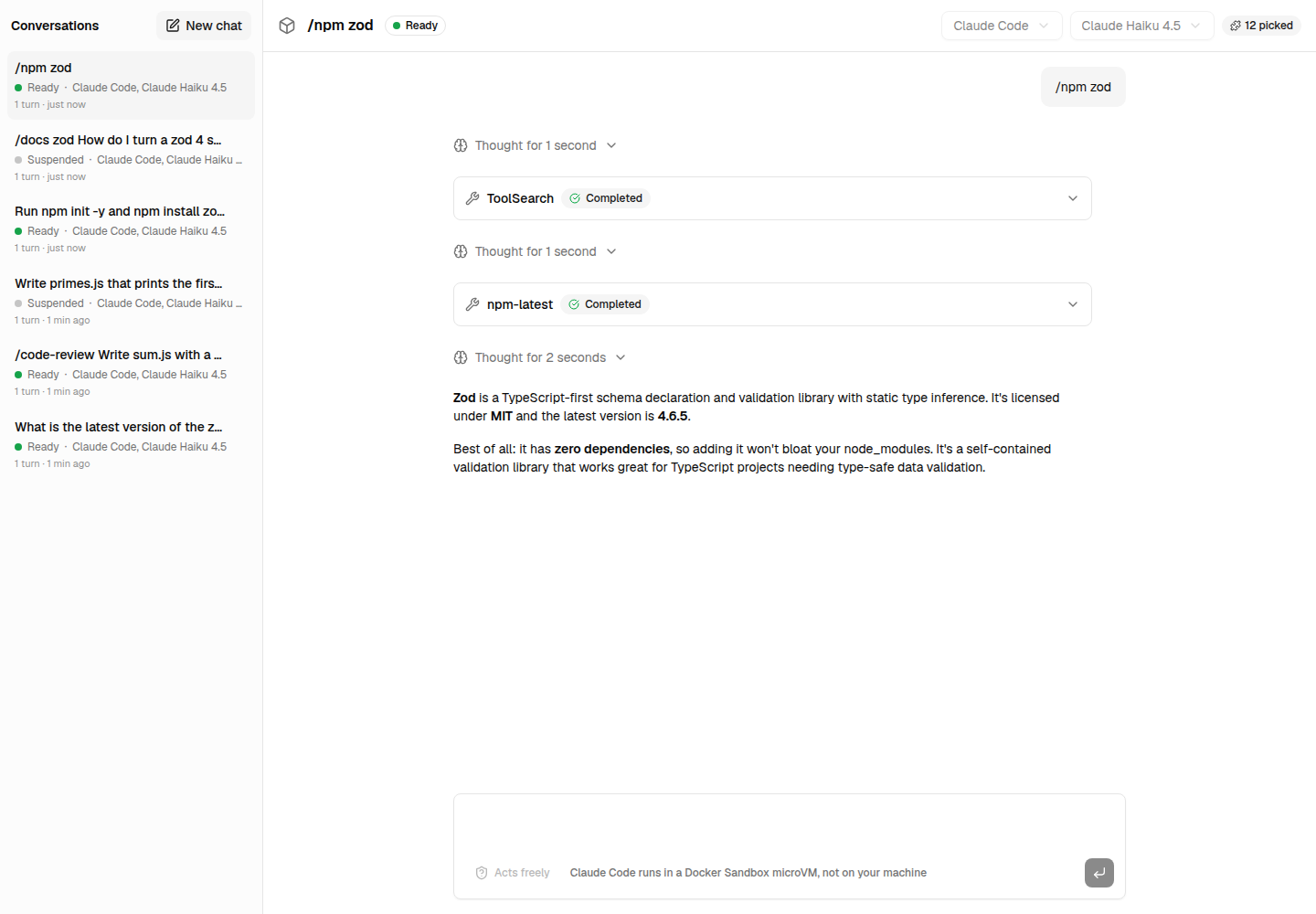The image size is (1316, 914).
Task: Click the wrench icon on ToolSearch row
Action: (472, 198)
